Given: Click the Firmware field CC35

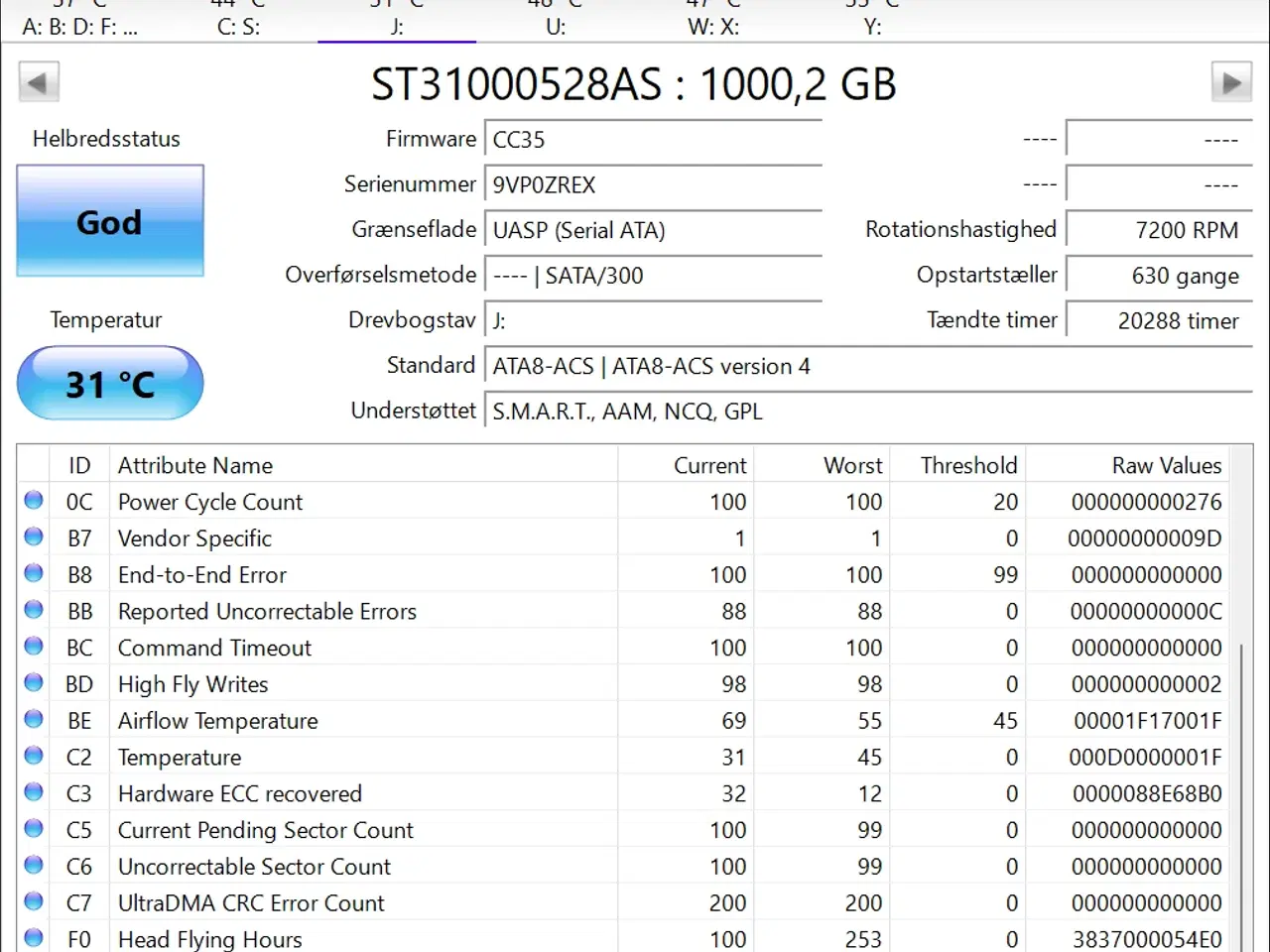Looking at the screenshot, I should point(654,140).
